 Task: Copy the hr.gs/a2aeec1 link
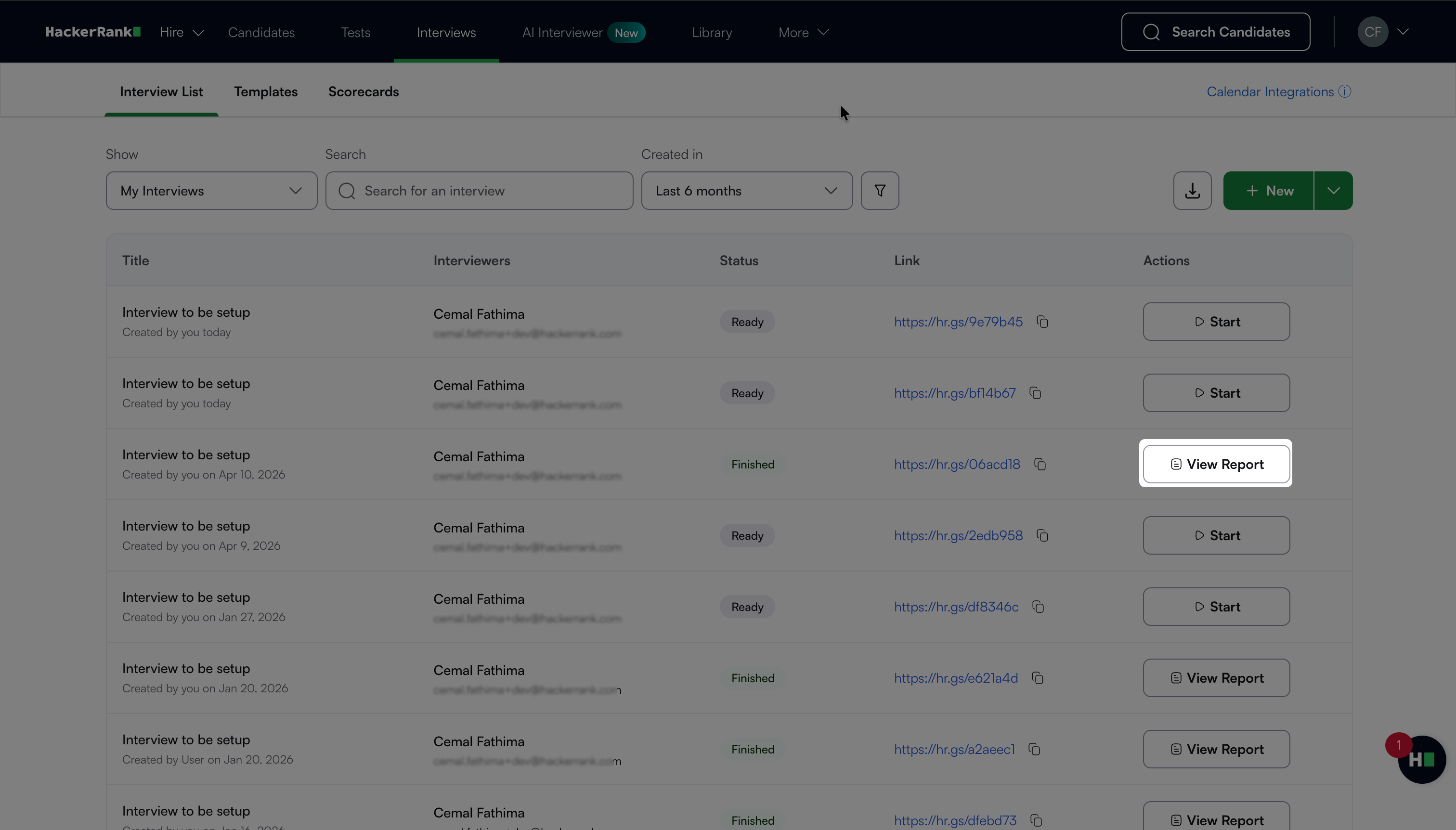(1034, 750)
